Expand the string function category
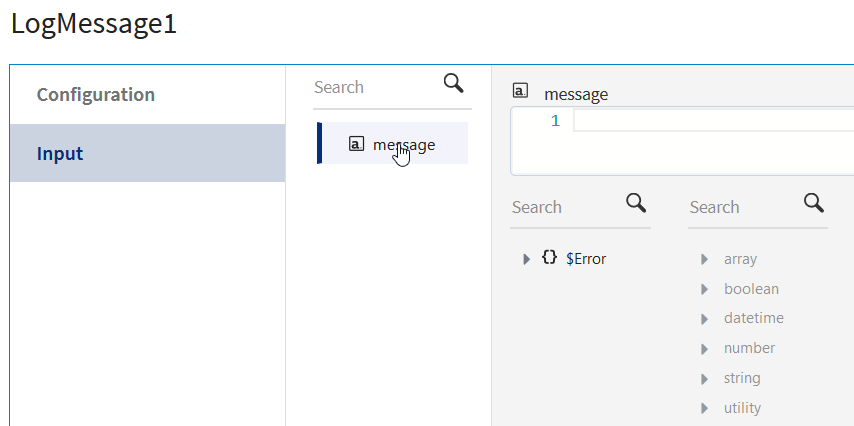Image resolution: width=854 pixels, height=426 pixels. [x=706, y=378]
